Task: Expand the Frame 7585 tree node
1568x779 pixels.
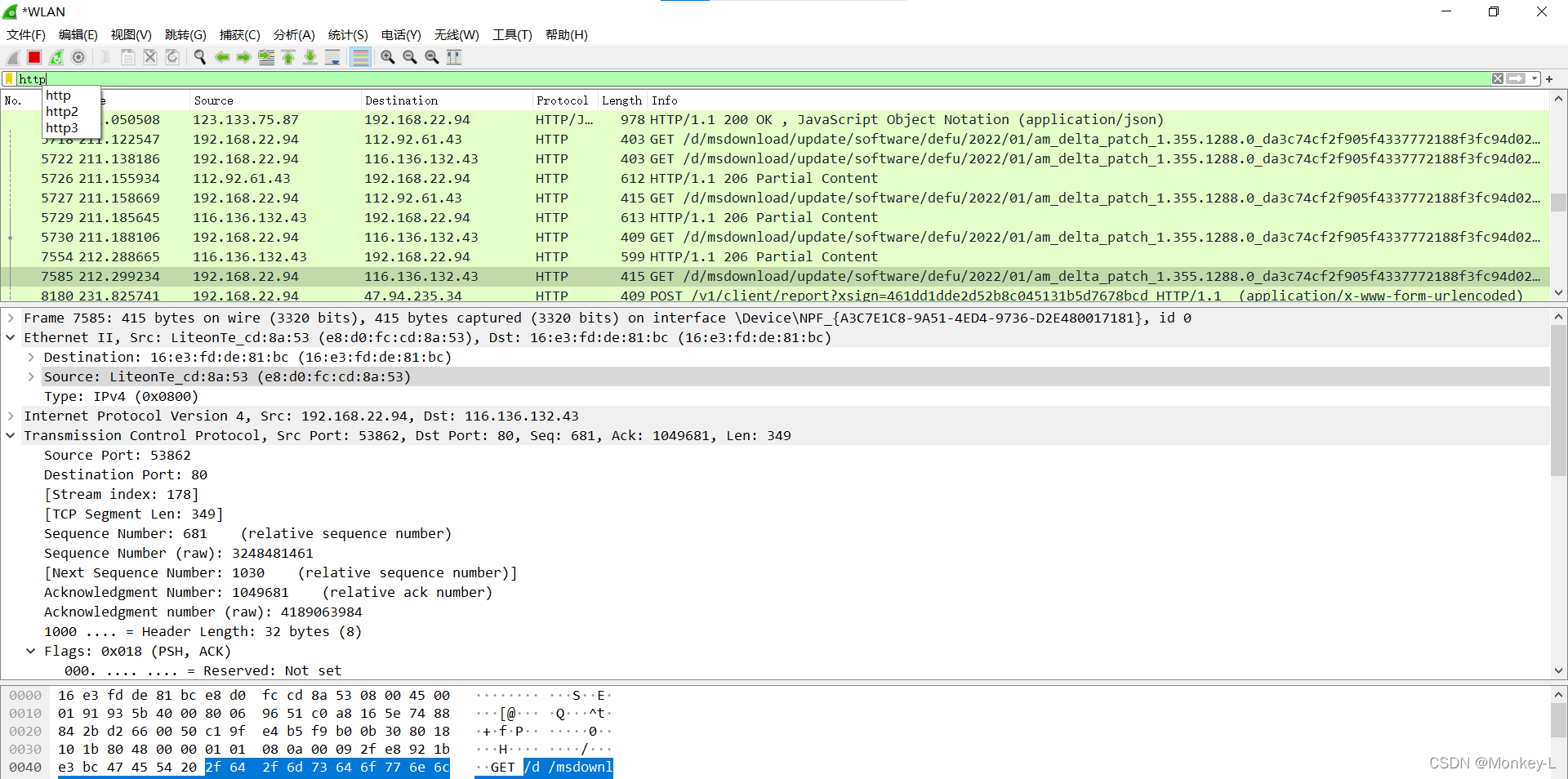Action: pyautogui.click(x=11, y=318)
